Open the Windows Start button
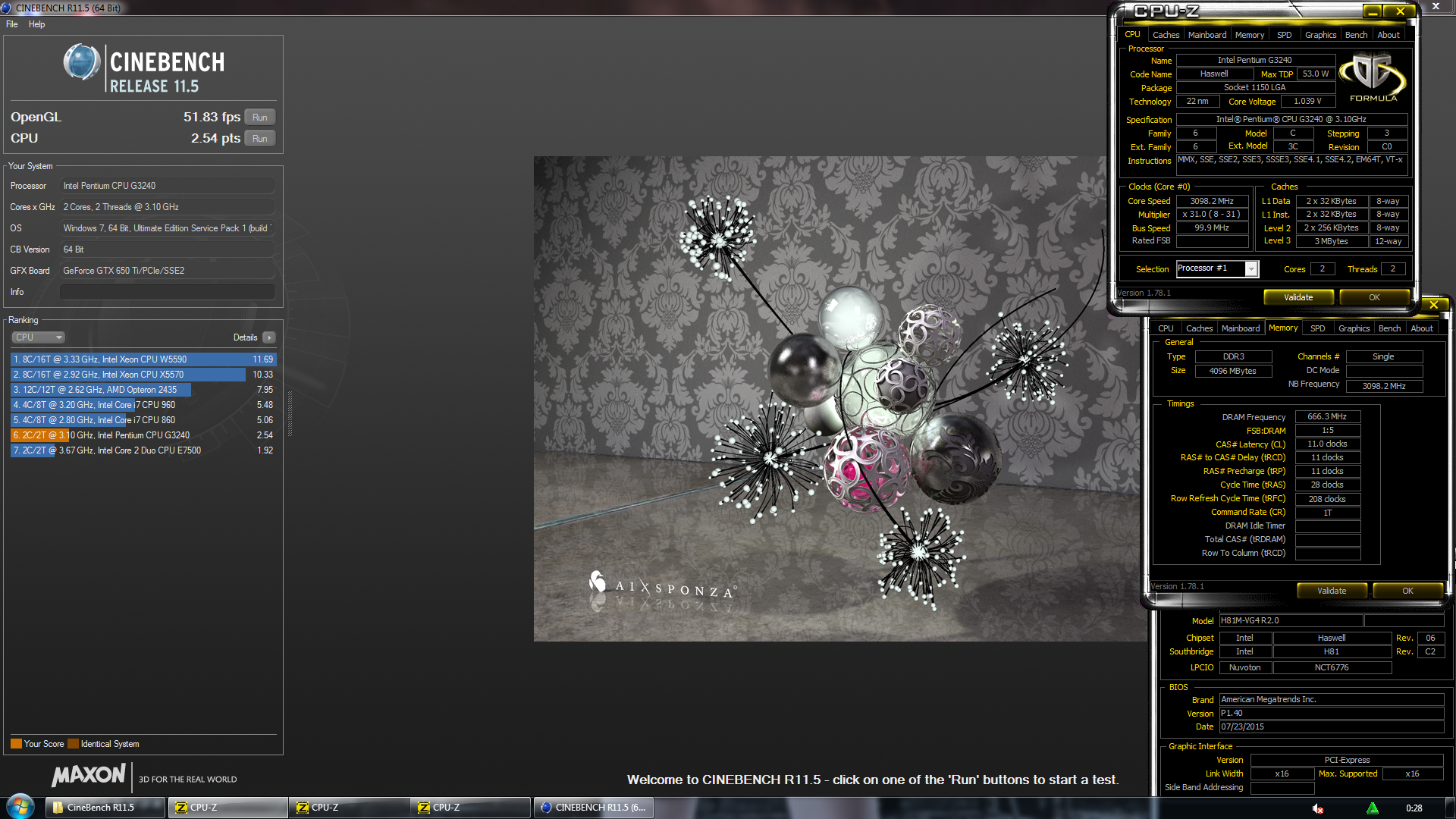The image size is (1456, 819). [x=20, y=807]
